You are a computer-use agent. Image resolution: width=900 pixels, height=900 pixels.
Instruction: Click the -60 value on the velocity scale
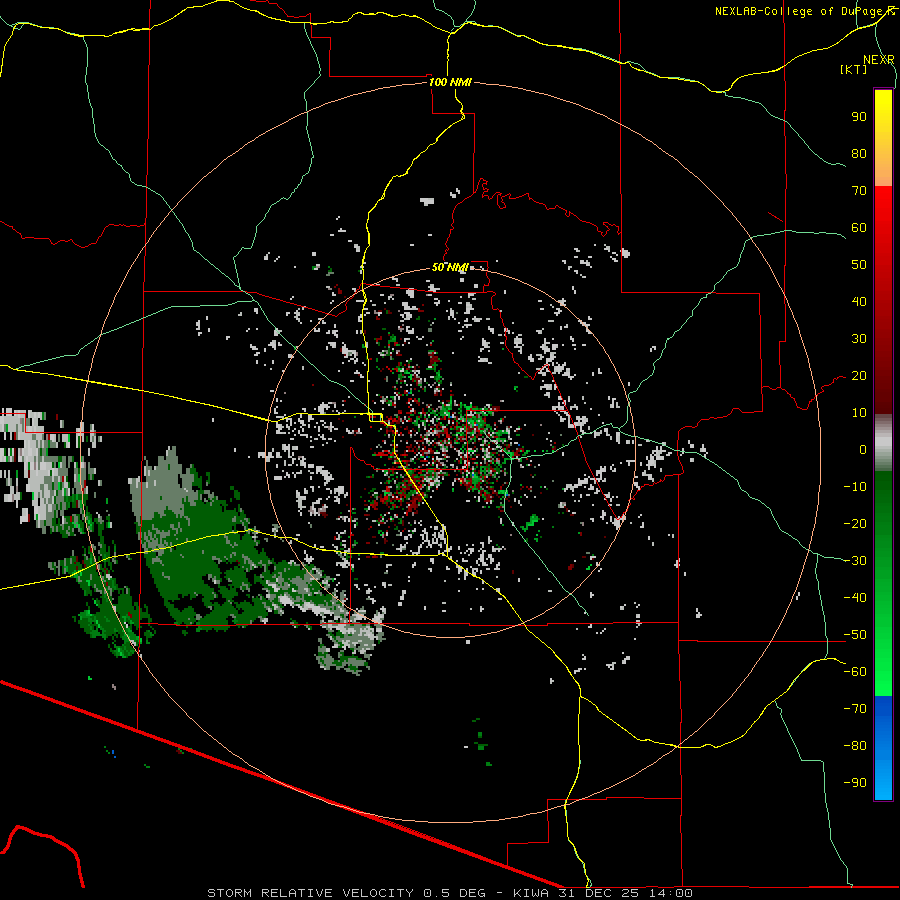(855, 672)
